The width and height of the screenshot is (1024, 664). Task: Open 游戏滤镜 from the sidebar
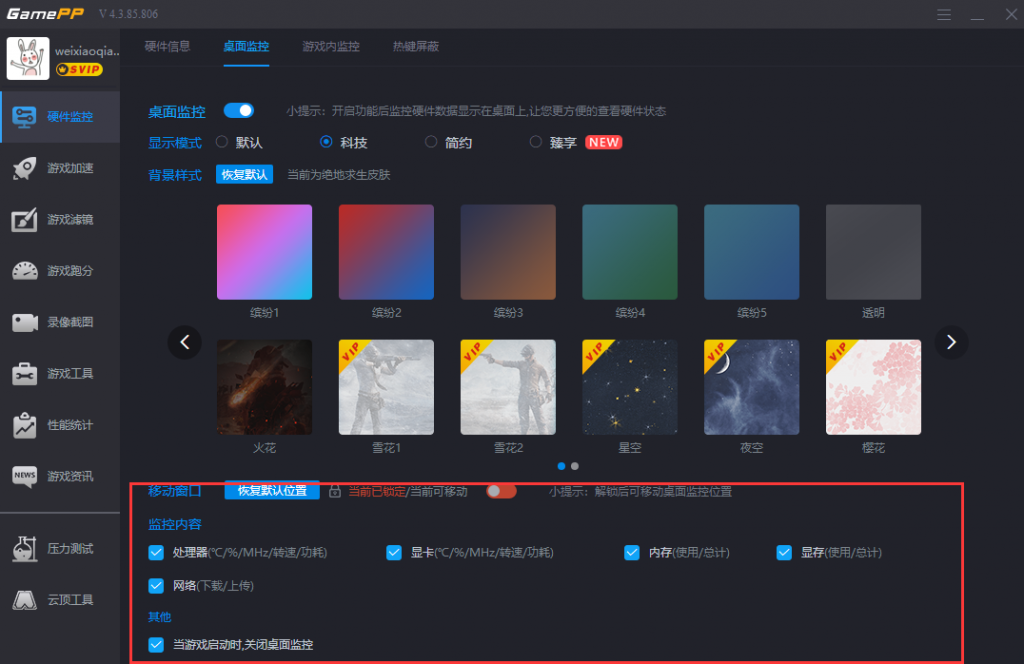[60, 219]
